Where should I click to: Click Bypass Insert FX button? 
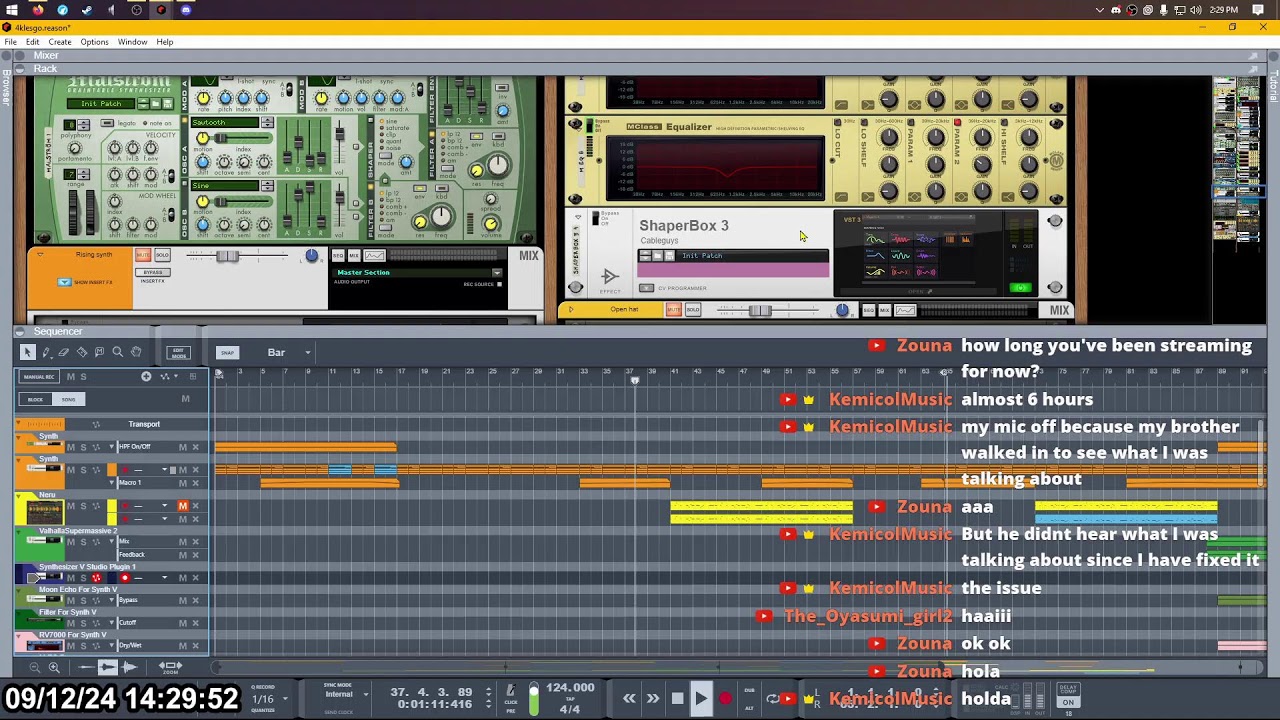click(151, 272)
